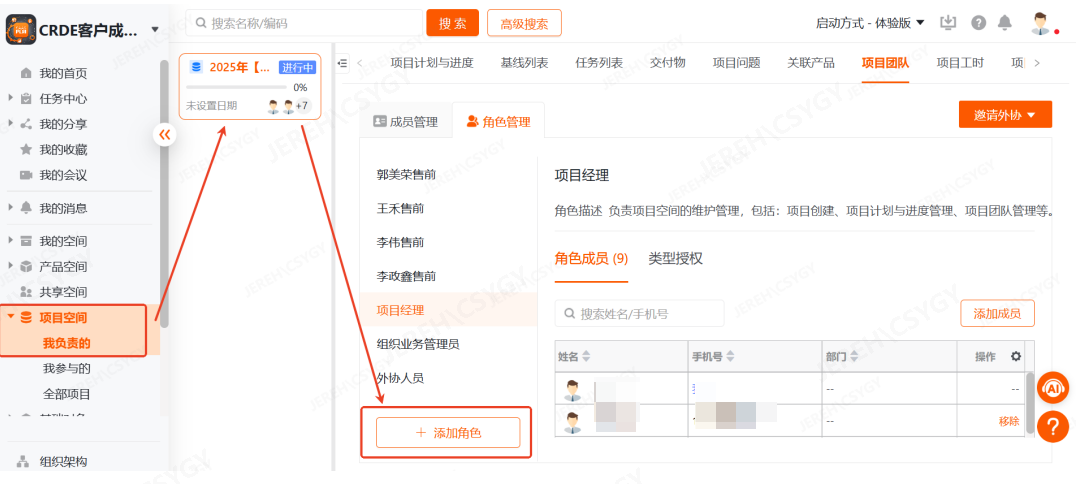Expand 任务中心 in the sidebar tree
The height and width of the screenshot is (484, 1091).
click(11, 98)
